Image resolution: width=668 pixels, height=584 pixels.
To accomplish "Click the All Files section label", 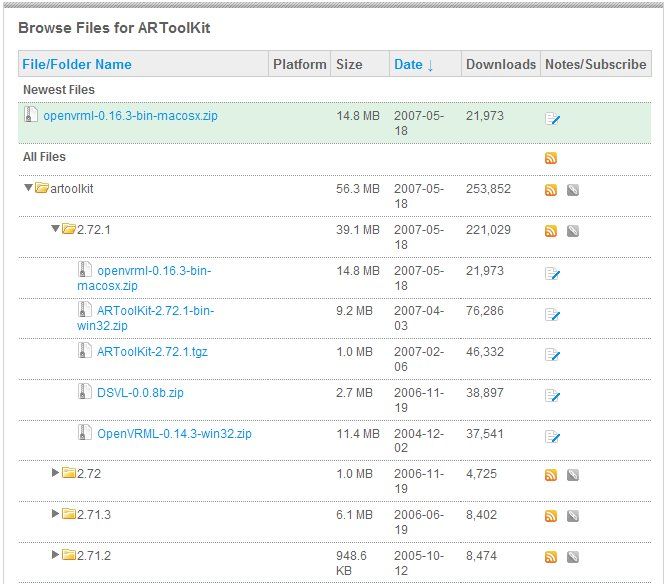I will click(44, 157).
